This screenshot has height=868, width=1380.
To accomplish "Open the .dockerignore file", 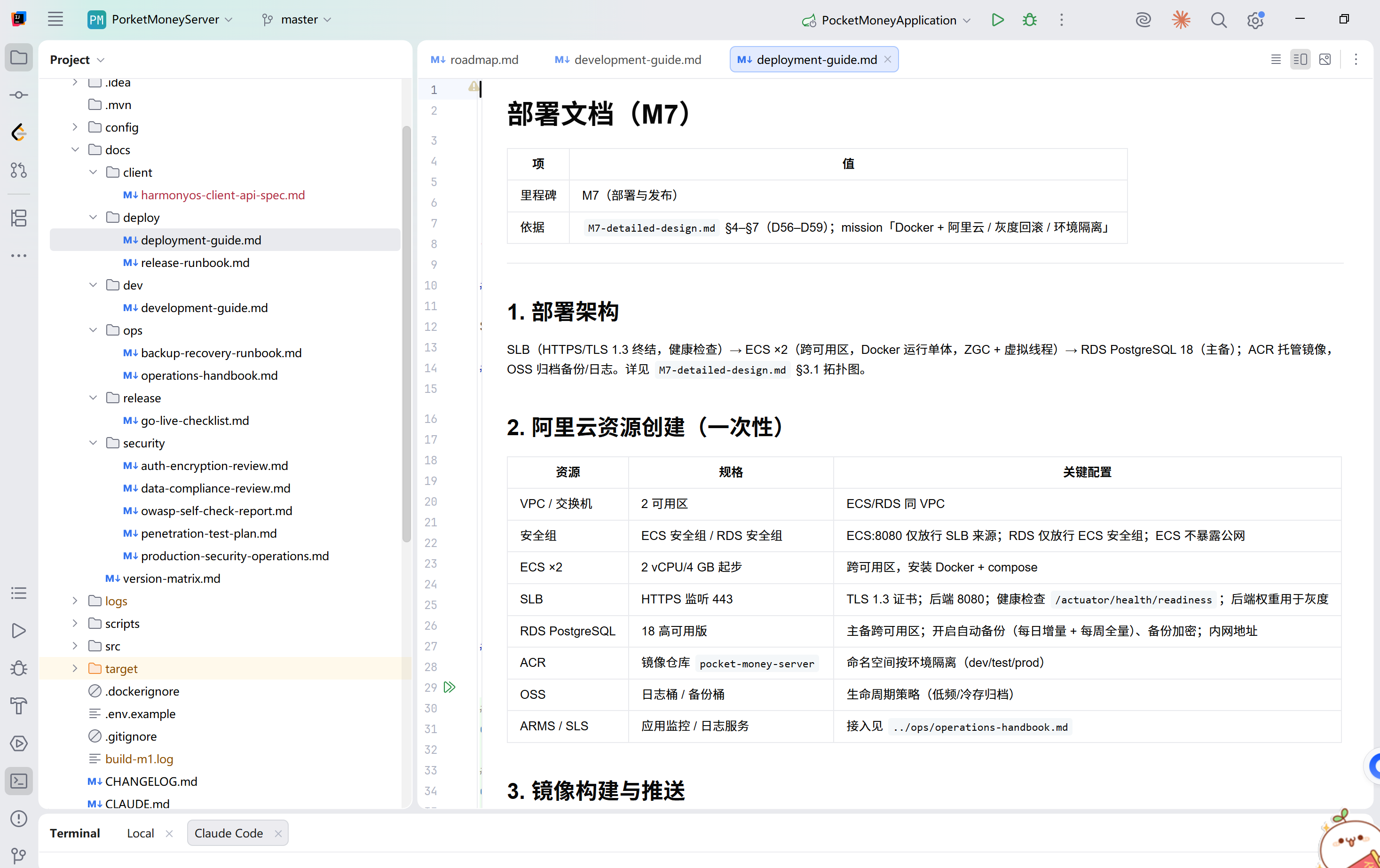I will click(142, 692).
